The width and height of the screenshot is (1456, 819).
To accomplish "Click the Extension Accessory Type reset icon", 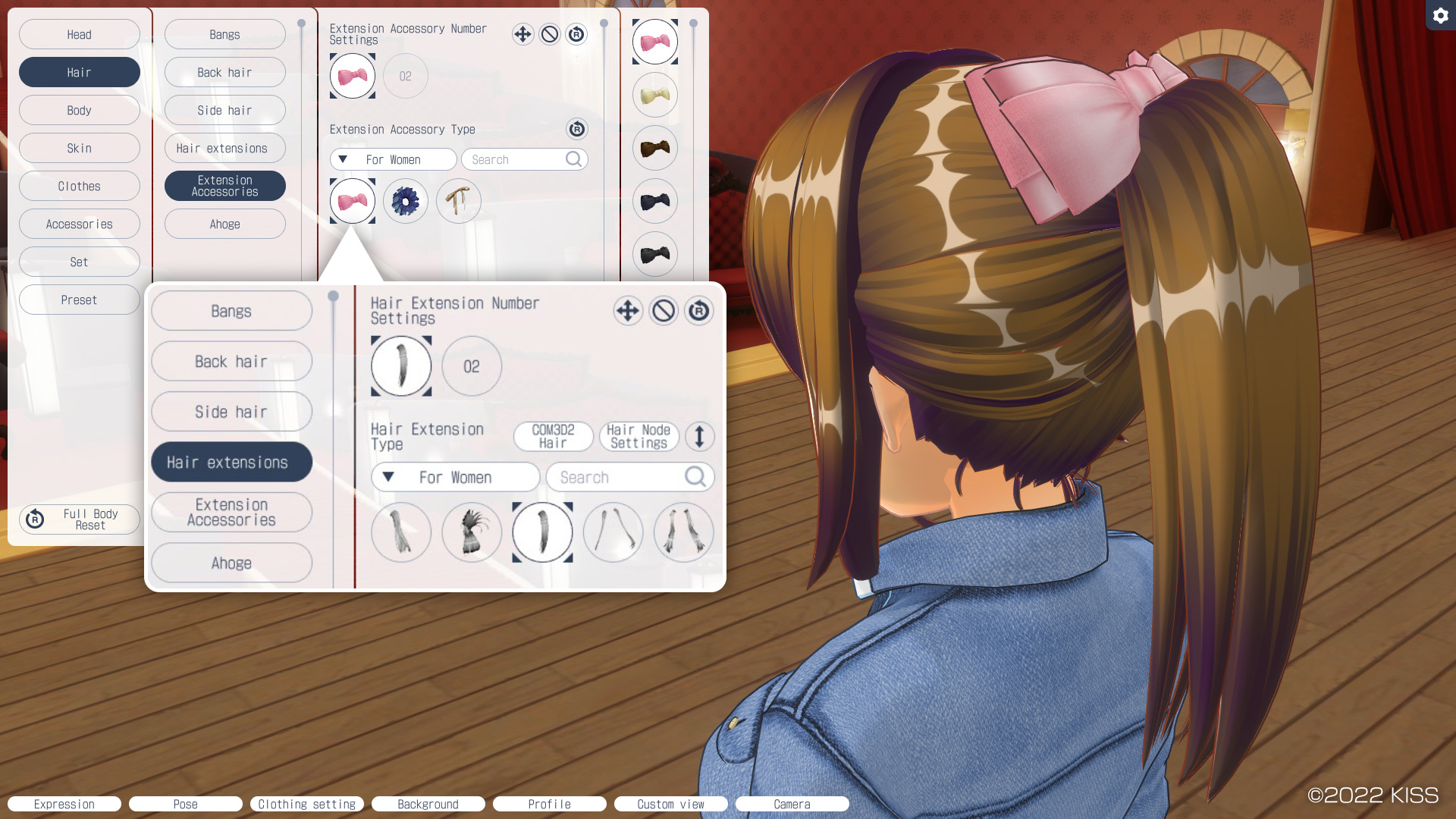I will point(576,129).
